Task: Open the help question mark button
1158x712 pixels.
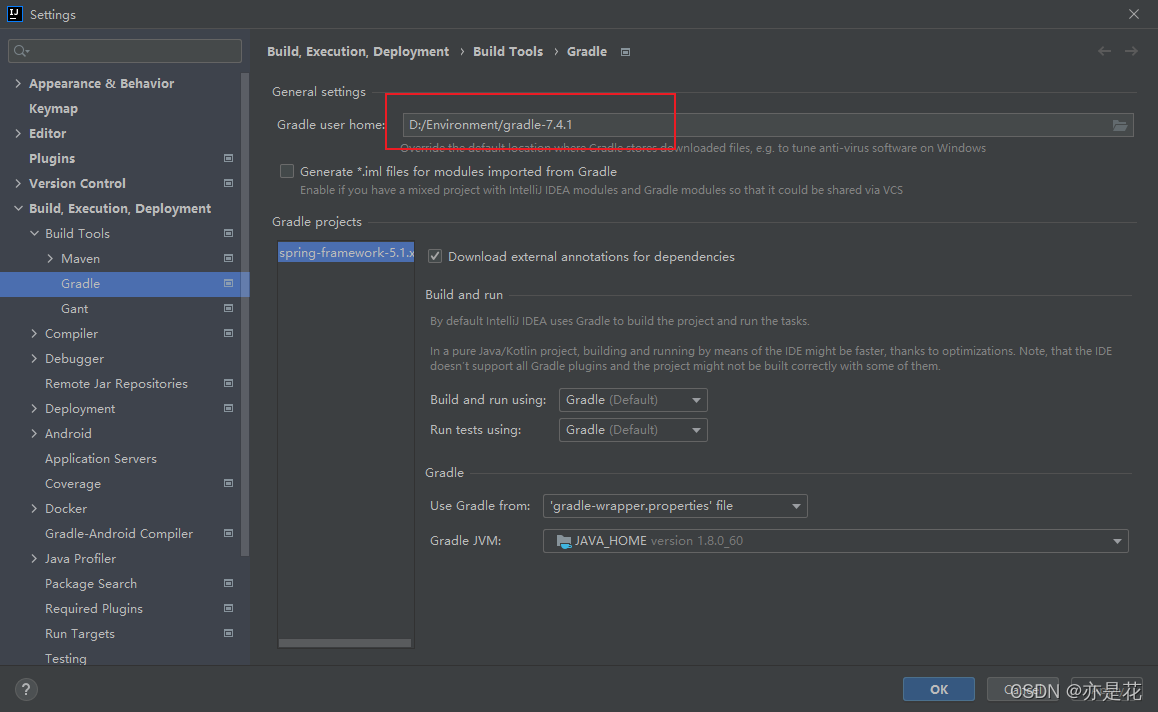Action: 26,690
